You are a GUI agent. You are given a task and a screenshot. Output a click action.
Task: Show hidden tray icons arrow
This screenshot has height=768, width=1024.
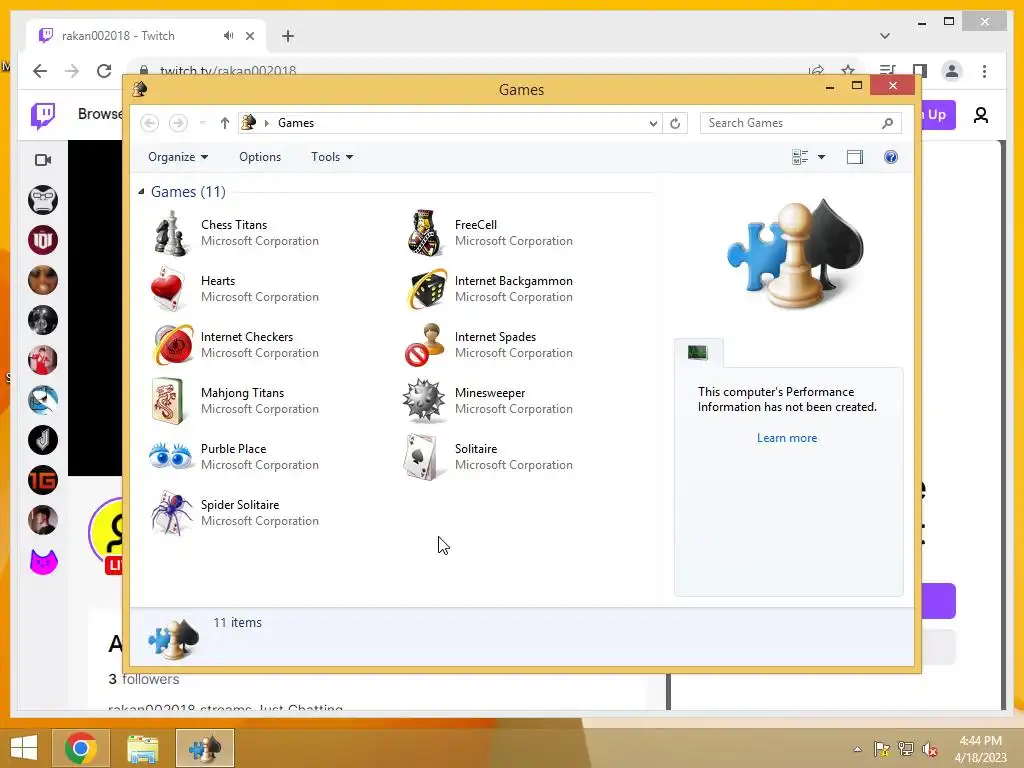click(x=857, y=749)
